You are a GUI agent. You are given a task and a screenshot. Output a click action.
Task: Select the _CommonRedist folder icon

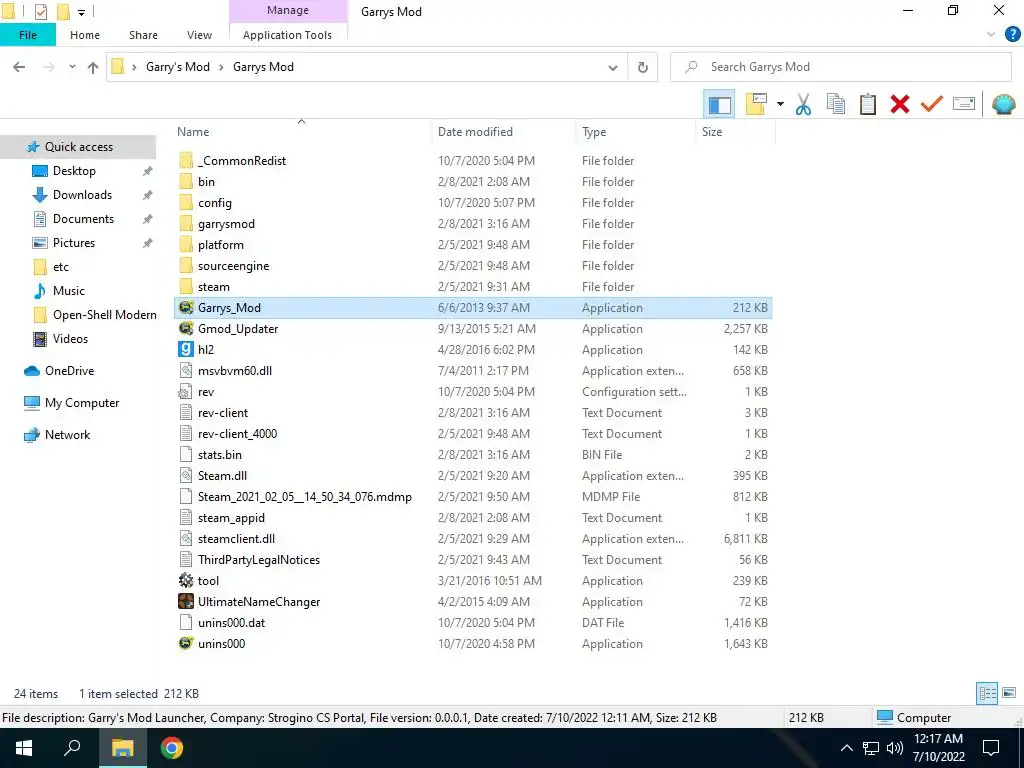tap(186, 161)
